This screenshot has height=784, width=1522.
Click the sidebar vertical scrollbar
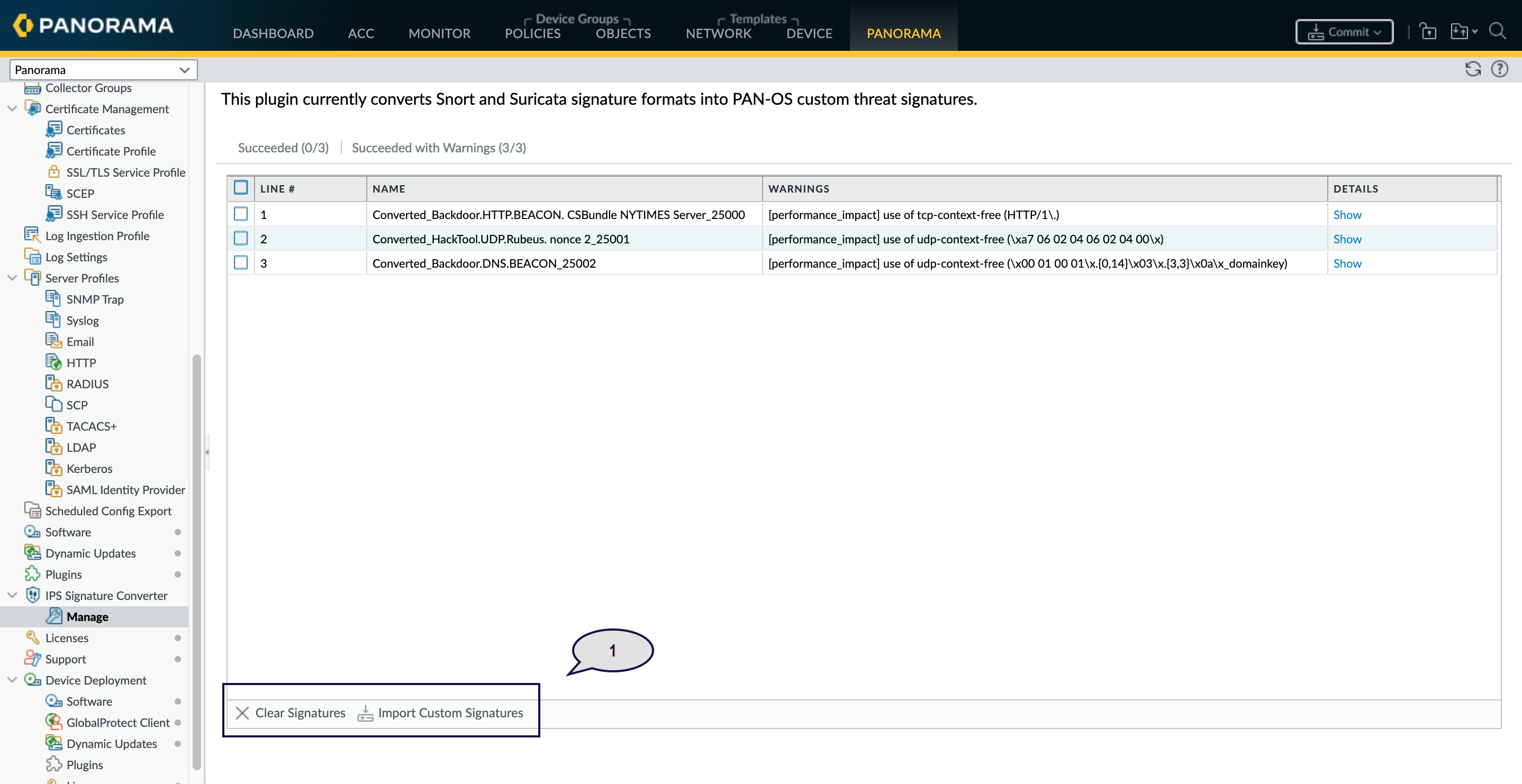[x=197, y=560]
